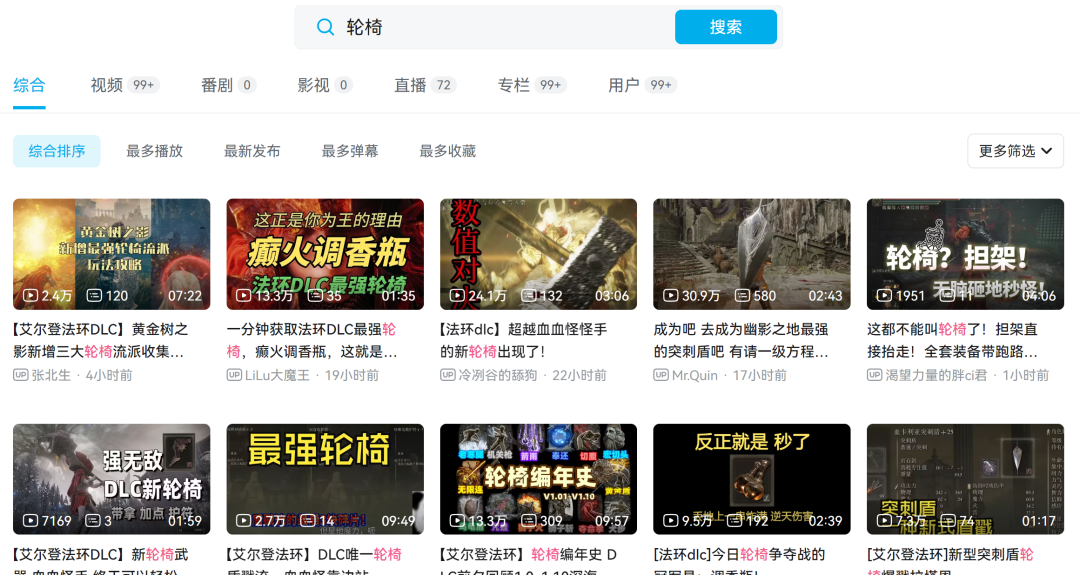Viewport: 1080px width, 575px height.
Task: Click UP icon beside 张北生
Action: 21,375
